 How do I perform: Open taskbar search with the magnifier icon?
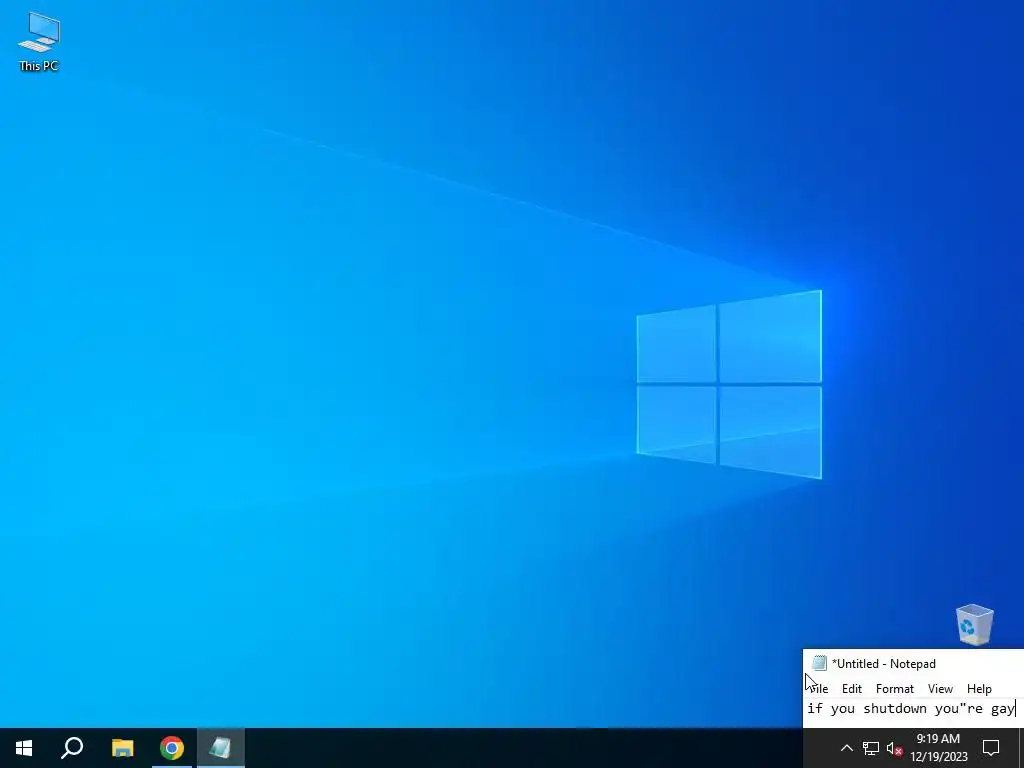[72, 748]
